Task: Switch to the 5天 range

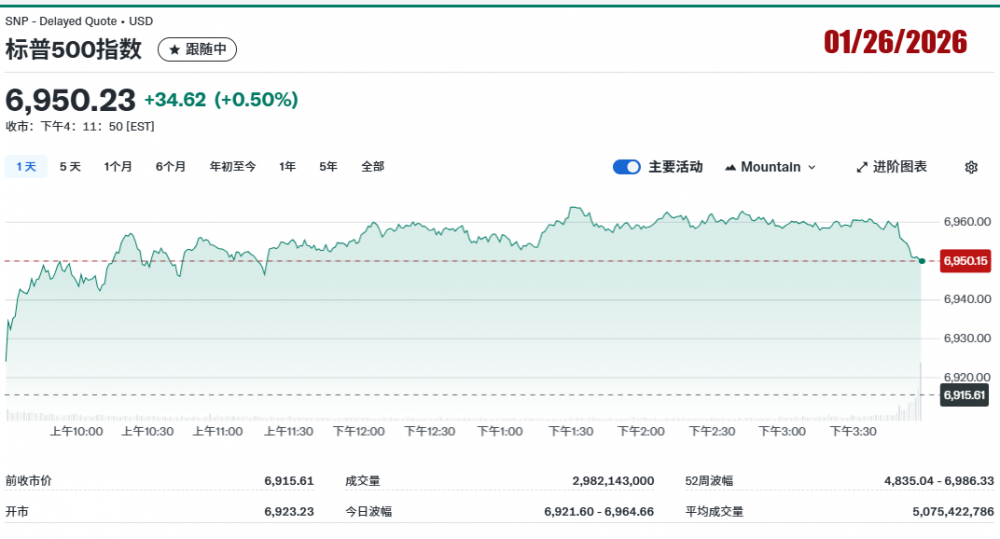Action: pos(70,167)
